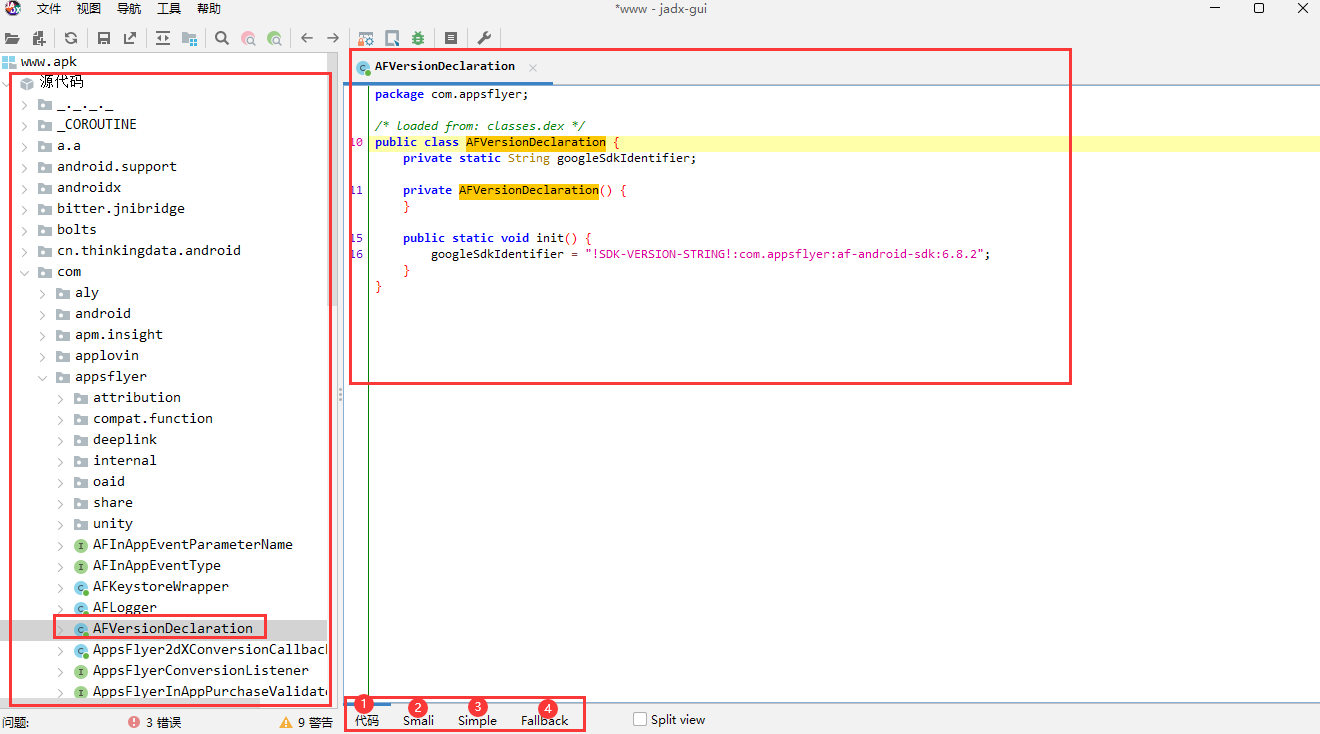The width and height of the screenshot is (1320, 734).
Task: Expand the attribution package folder
Action: [60, 397]
